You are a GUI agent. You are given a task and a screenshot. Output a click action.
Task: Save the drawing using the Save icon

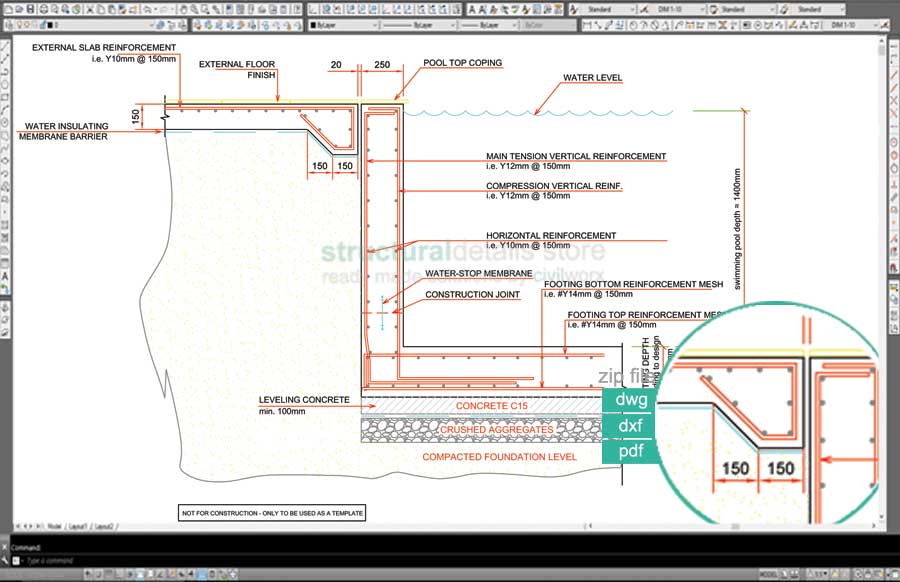(30, 8)
